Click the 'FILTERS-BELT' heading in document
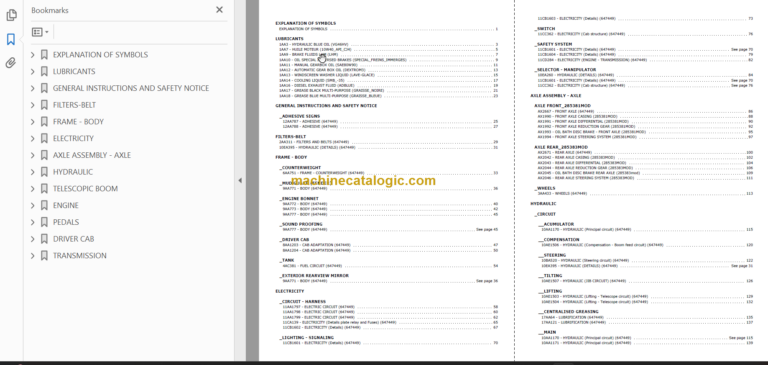768x365 pixels. [x=290, y=136]
